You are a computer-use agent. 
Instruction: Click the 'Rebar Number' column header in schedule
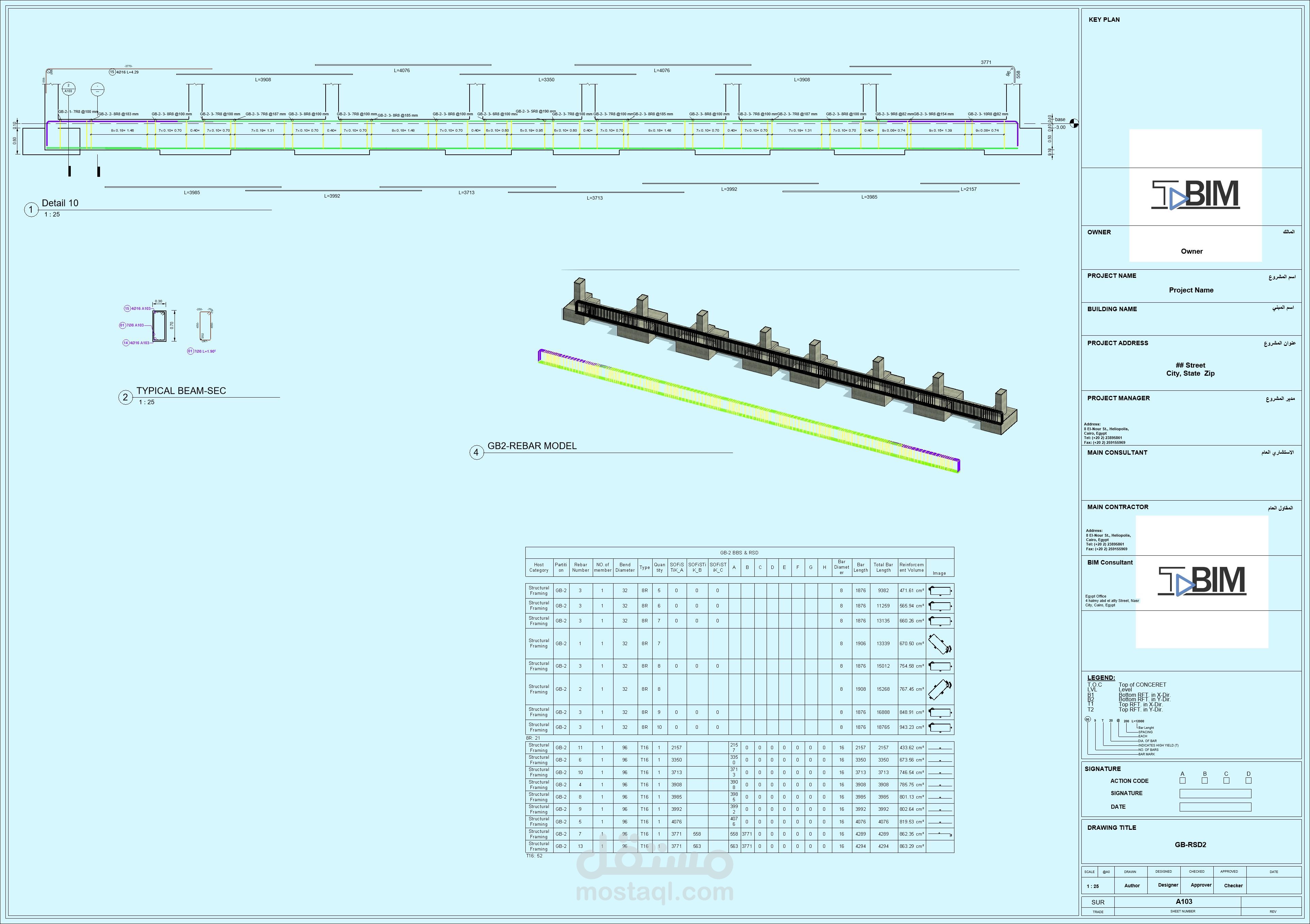(580, 568)
